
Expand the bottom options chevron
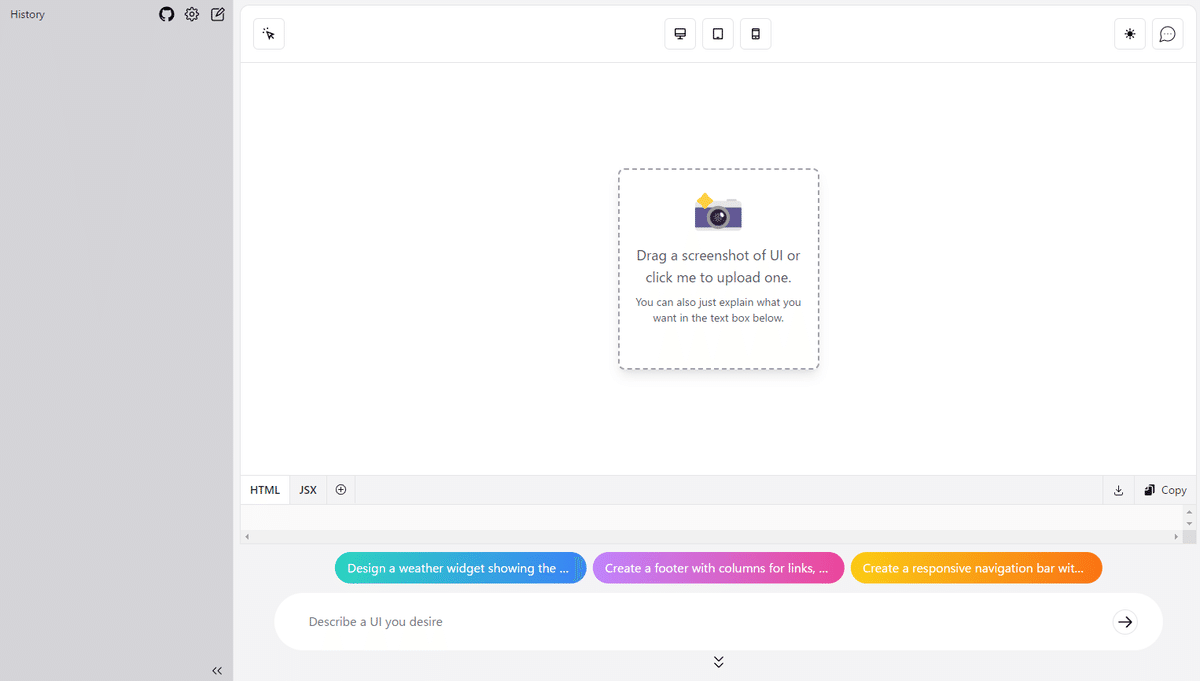click(x=718, y=661)
